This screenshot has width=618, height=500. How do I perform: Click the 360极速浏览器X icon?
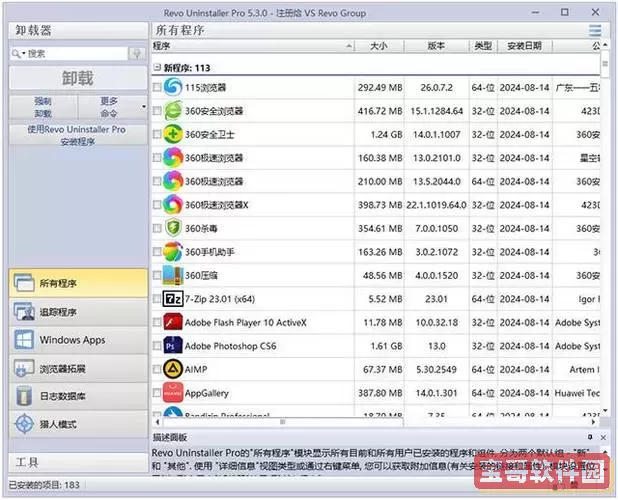(173, 205)
